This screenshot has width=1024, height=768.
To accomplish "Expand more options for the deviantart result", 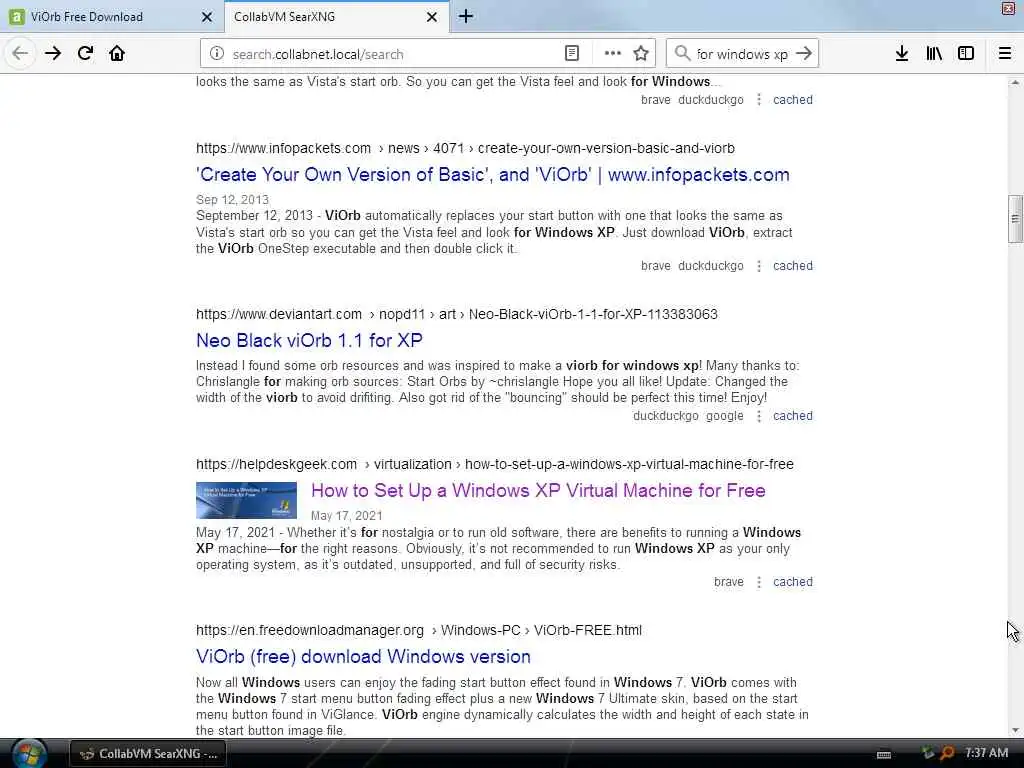I will pos(758,416).
